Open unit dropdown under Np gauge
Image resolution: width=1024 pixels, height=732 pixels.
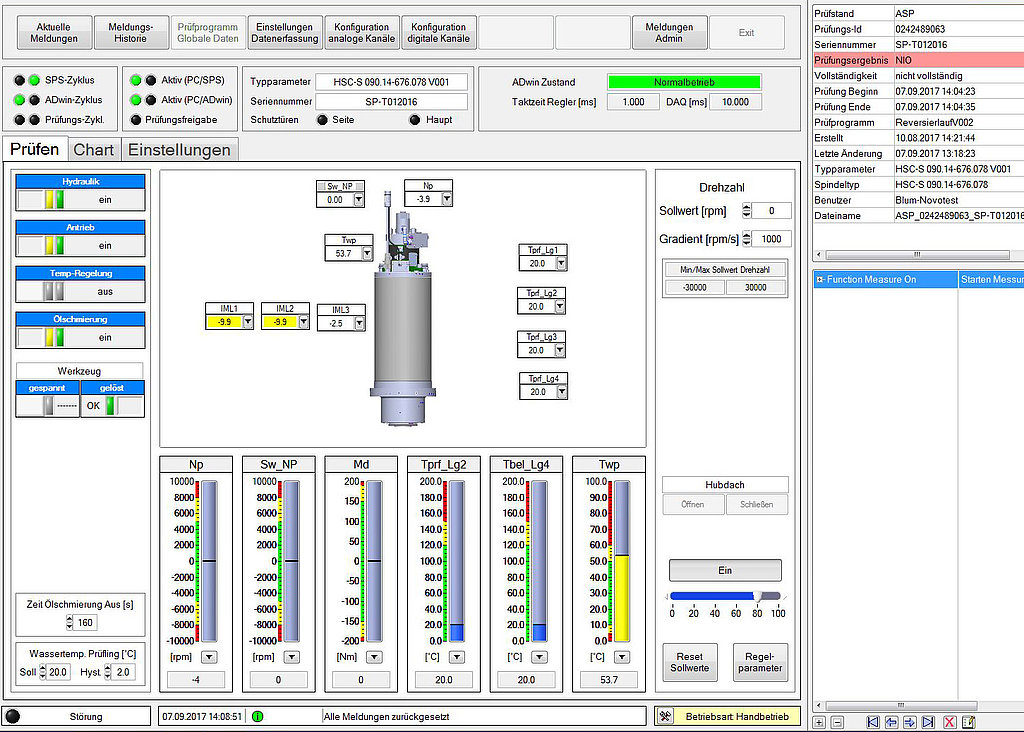tap(209, 657)
